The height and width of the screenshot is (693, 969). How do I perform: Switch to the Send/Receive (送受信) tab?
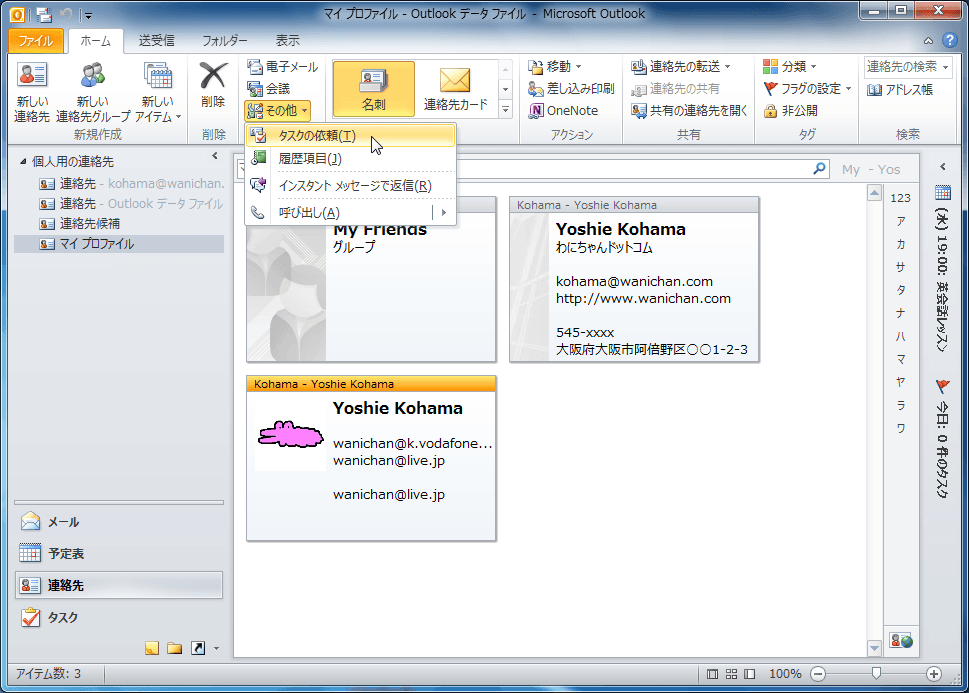156,41
